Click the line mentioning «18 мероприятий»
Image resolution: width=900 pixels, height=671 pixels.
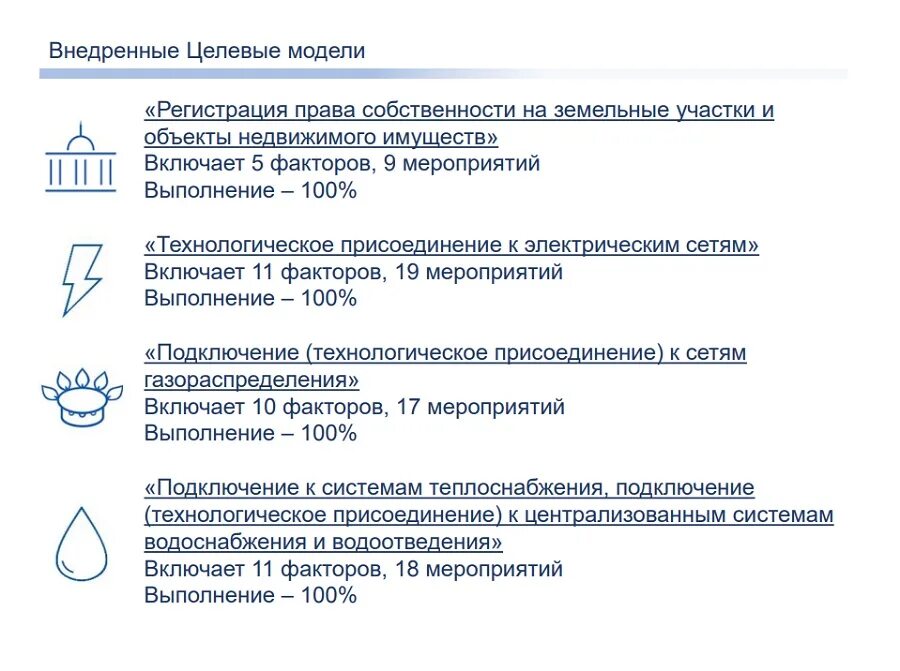353,569
